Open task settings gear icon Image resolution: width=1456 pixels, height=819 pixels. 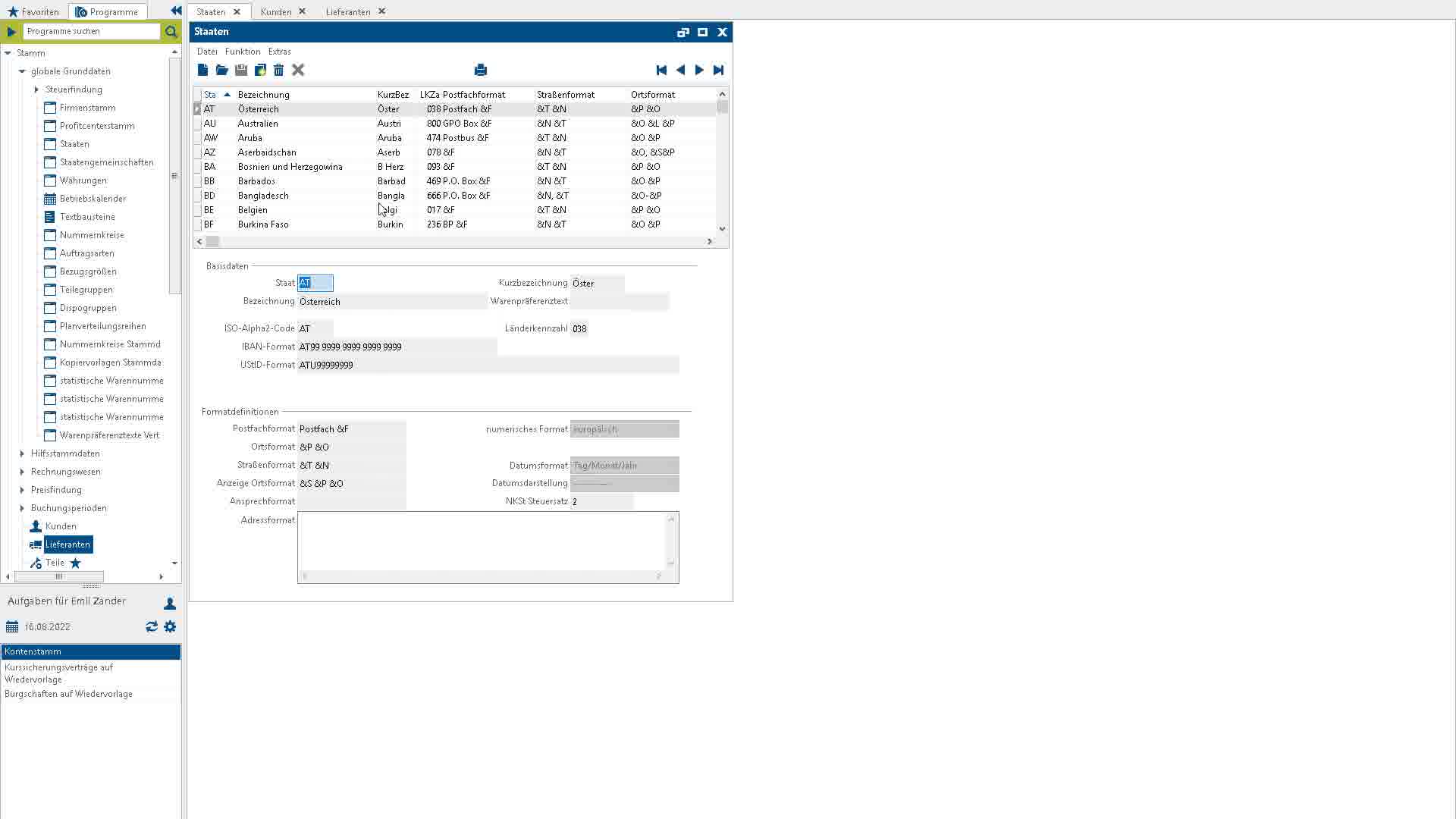170,626
